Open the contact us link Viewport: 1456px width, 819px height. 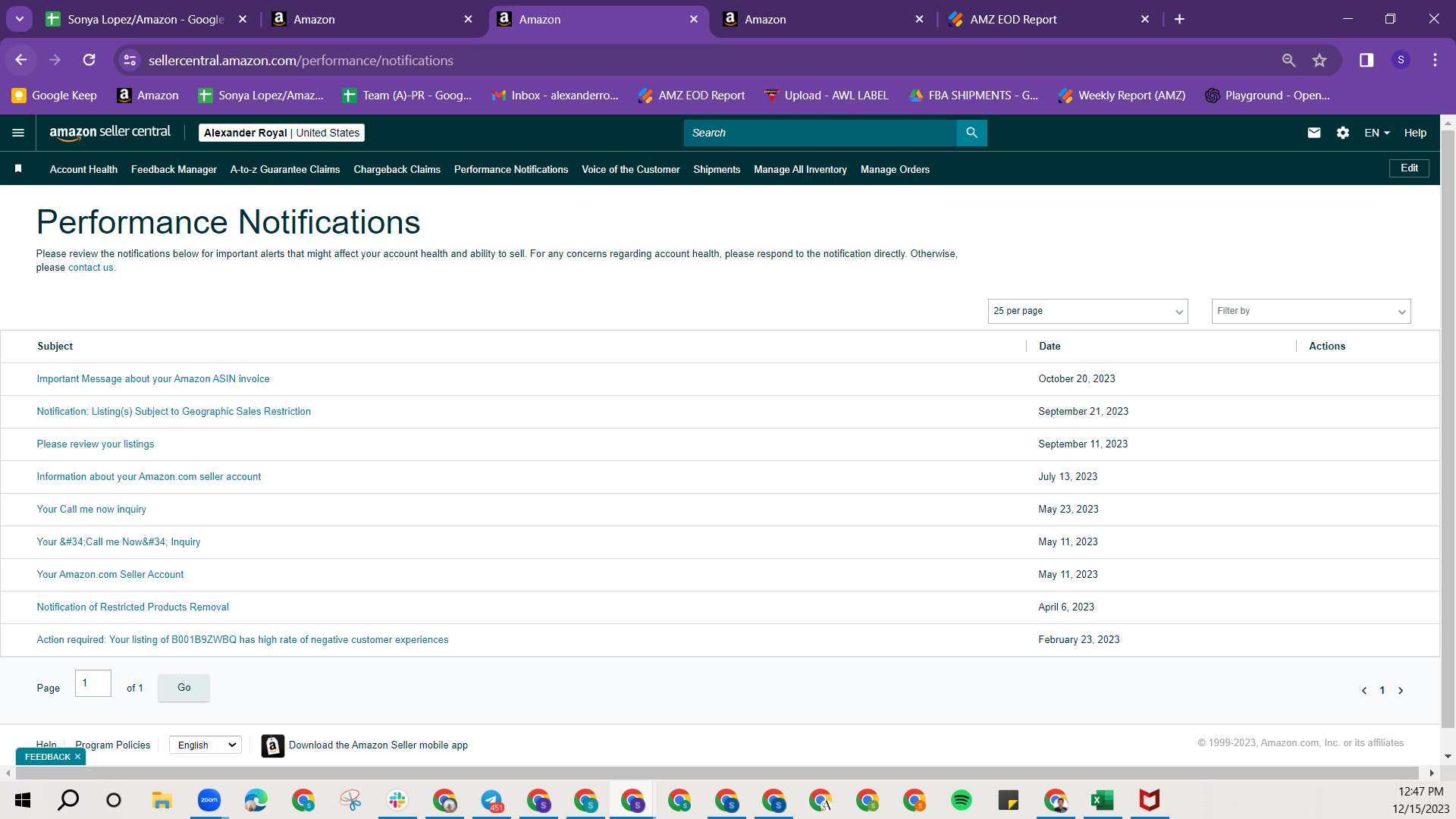(x=91, y=268)
